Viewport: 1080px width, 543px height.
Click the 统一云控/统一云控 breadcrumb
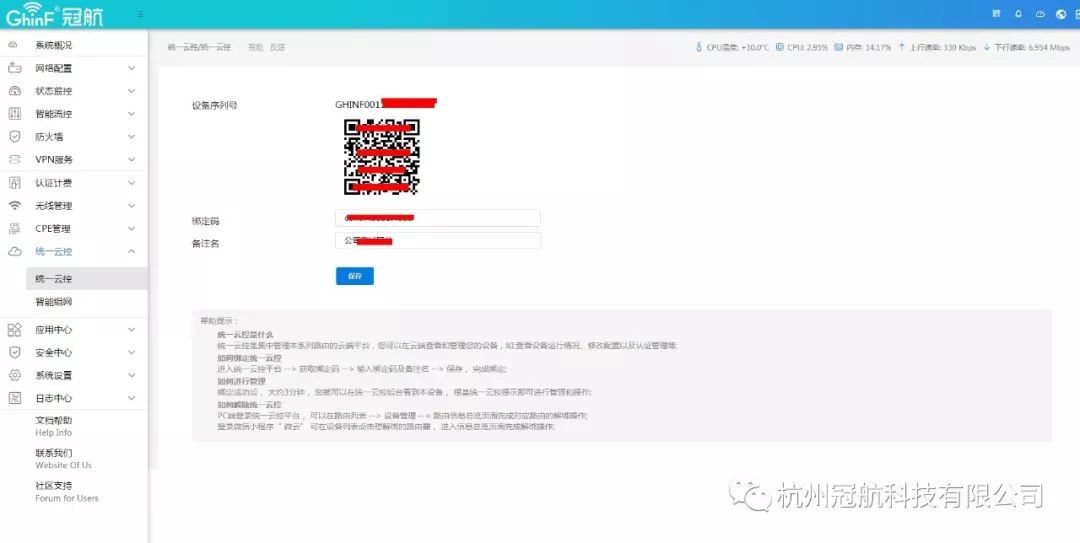coord(199,48)
